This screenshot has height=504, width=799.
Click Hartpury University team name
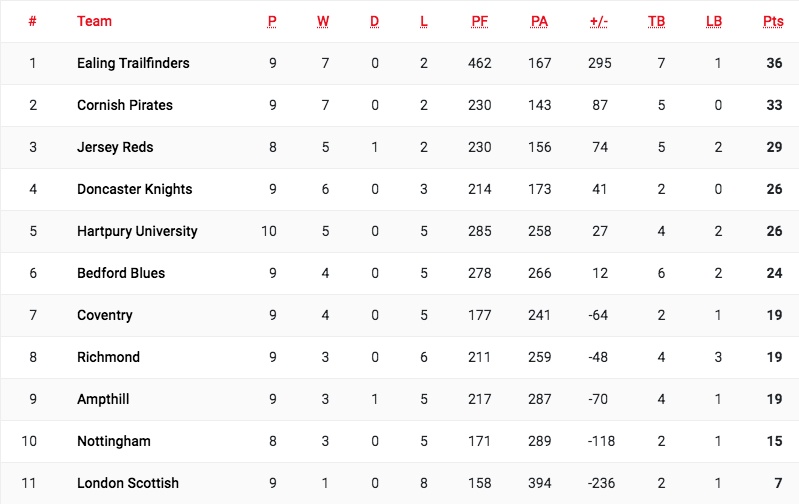click(x=137, y=231)
